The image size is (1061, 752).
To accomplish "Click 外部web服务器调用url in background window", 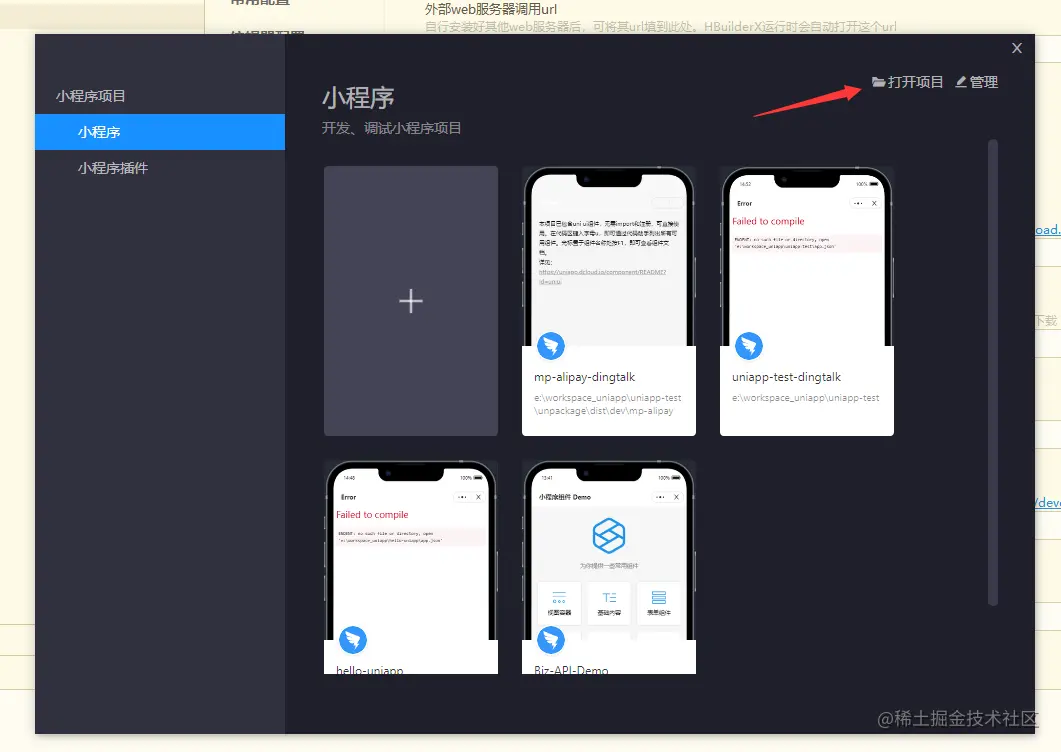I will click(x=491, y=9).
